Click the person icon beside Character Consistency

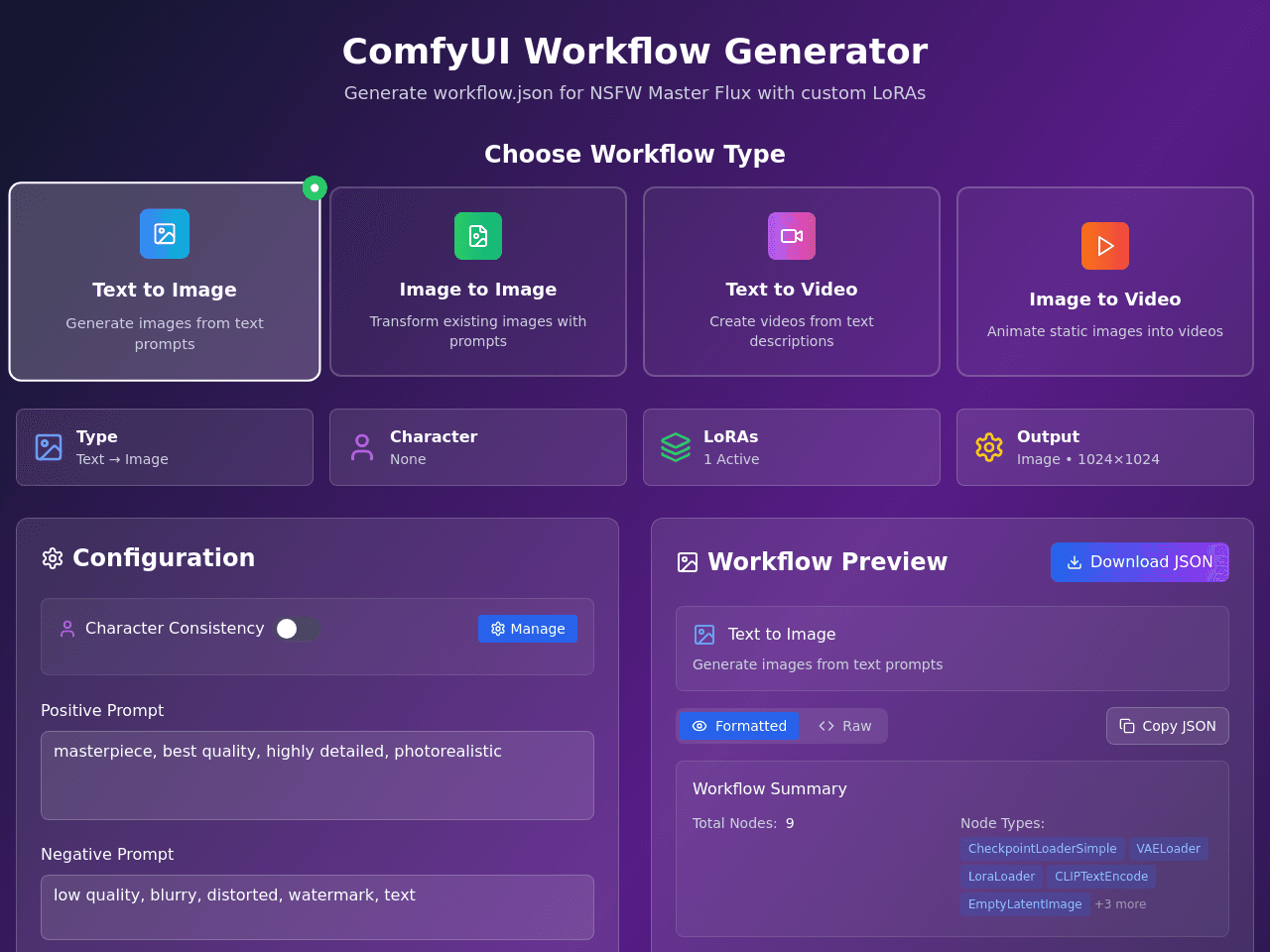coord(67,629)
